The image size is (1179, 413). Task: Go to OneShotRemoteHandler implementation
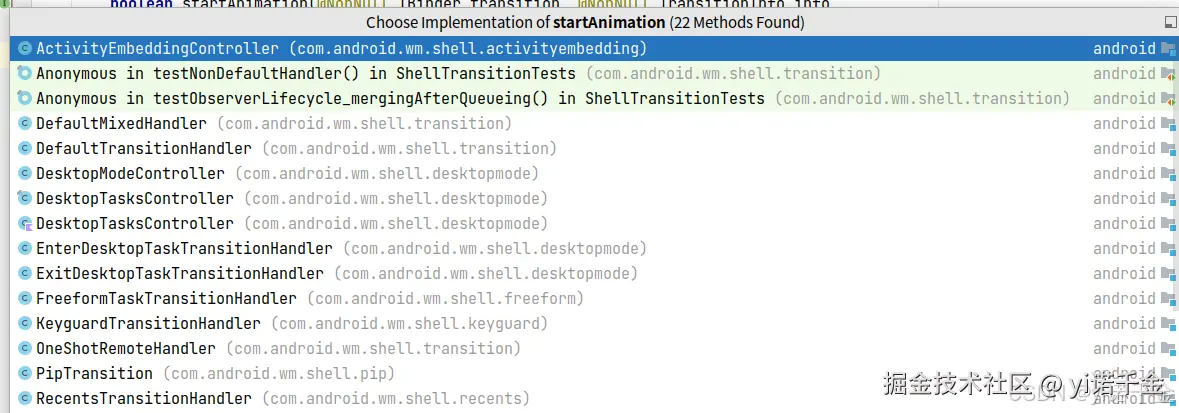(x=125, y=348)
